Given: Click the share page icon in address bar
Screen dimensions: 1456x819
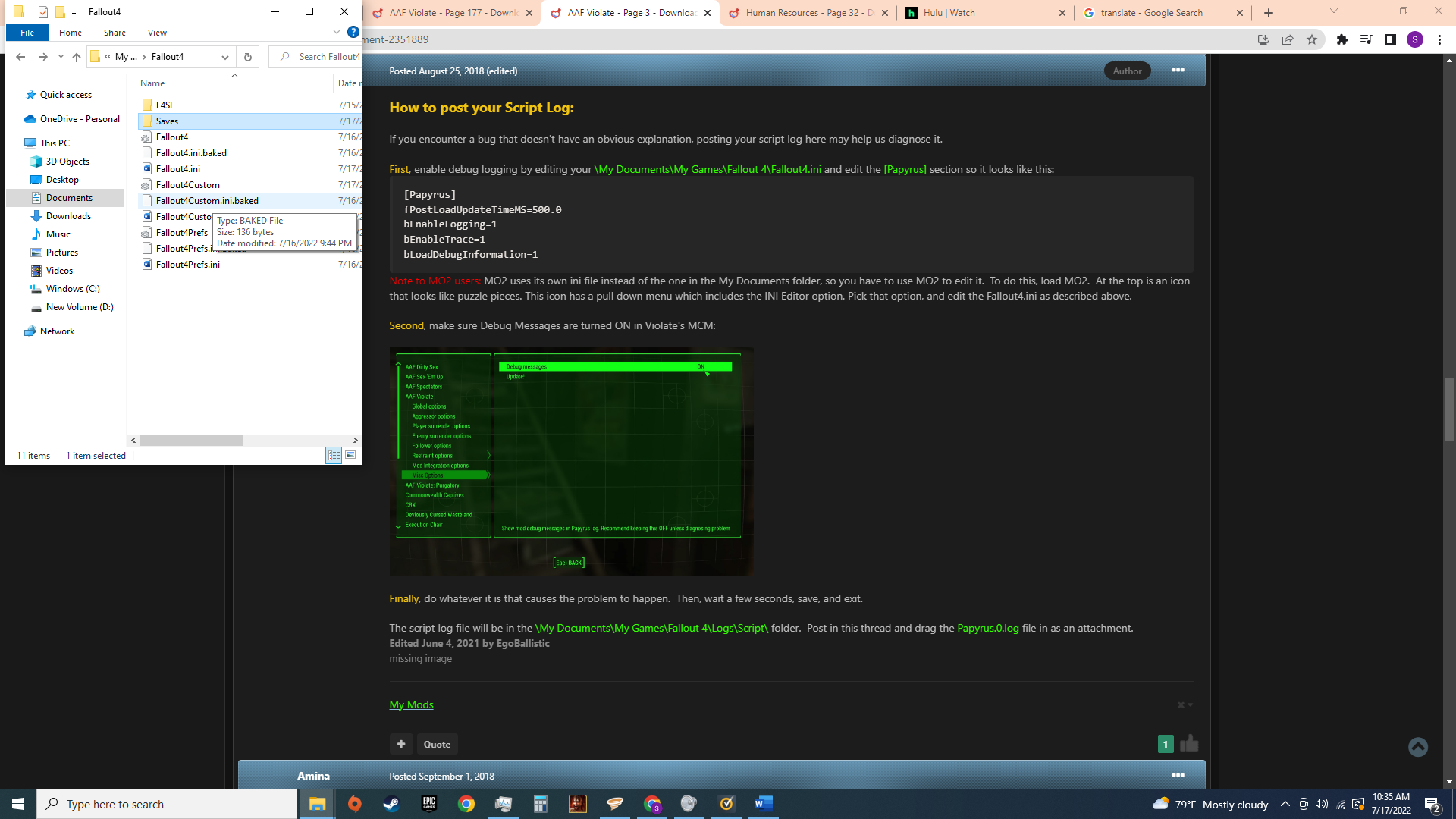Looking at the screenshot, I should (1288, 39).
